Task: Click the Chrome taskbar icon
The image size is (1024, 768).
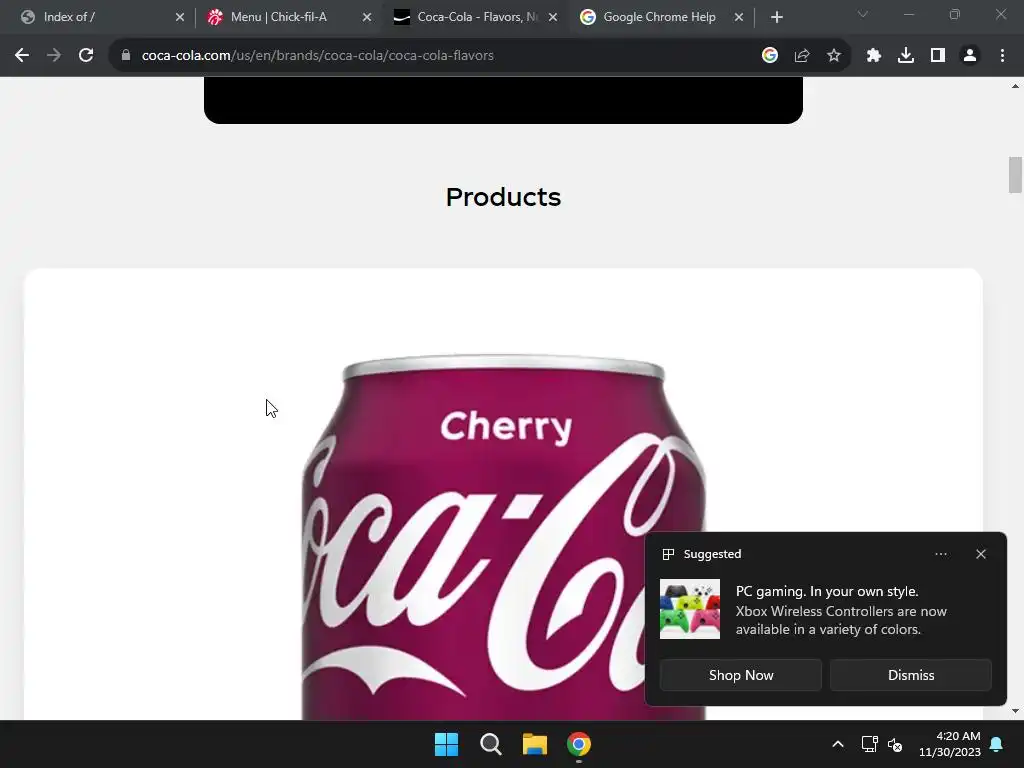Action: point(579,744)
